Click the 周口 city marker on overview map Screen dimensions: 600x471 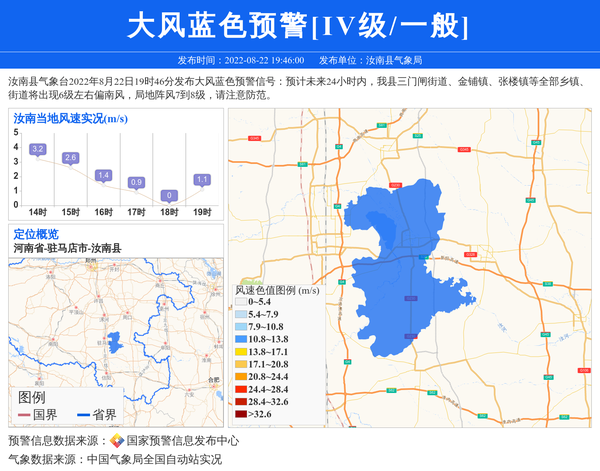click(x=127, y=315)
